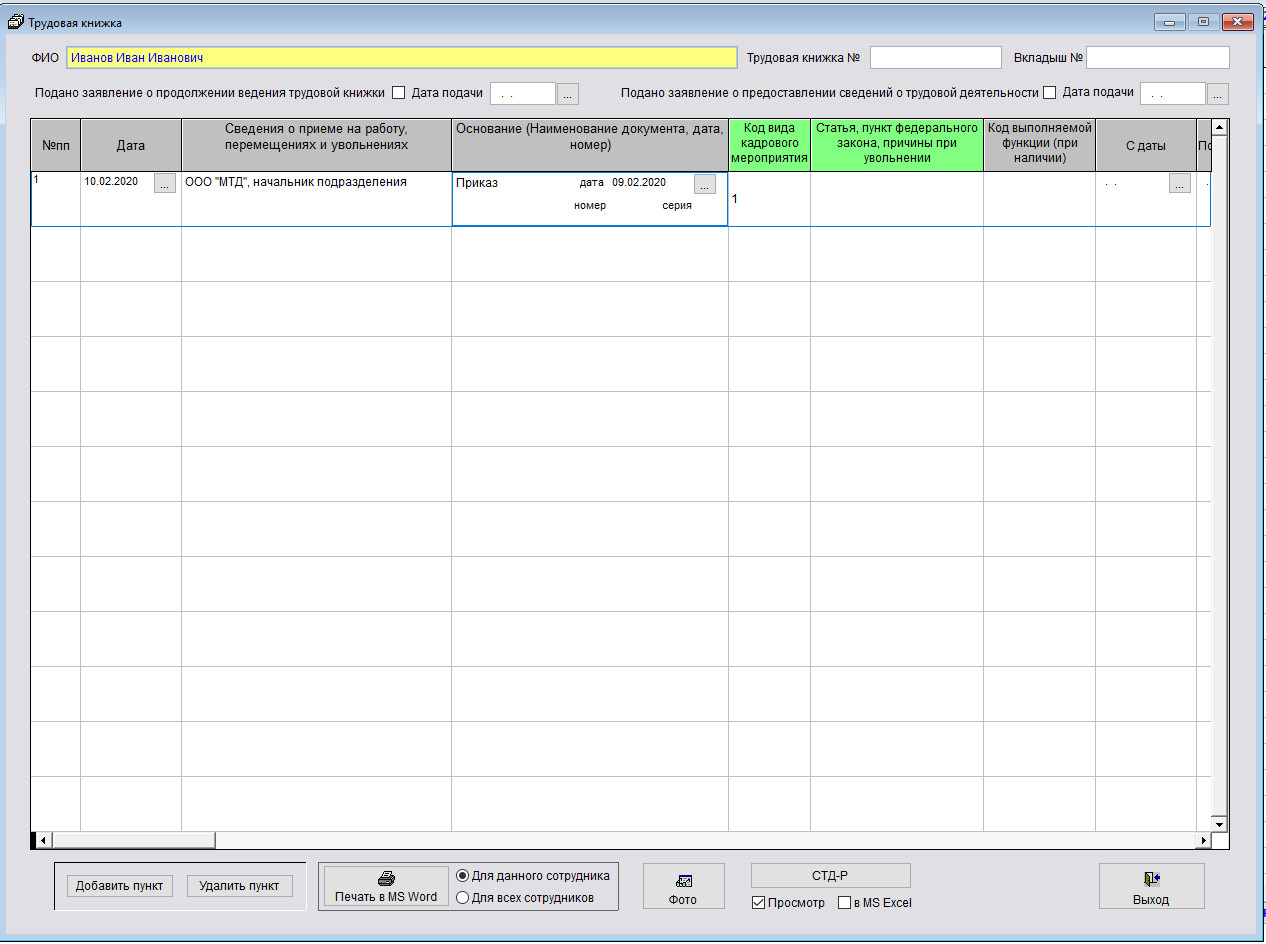Open date picker for order date 09.02.2020
1266x944 pixels.
click(705, 184)
